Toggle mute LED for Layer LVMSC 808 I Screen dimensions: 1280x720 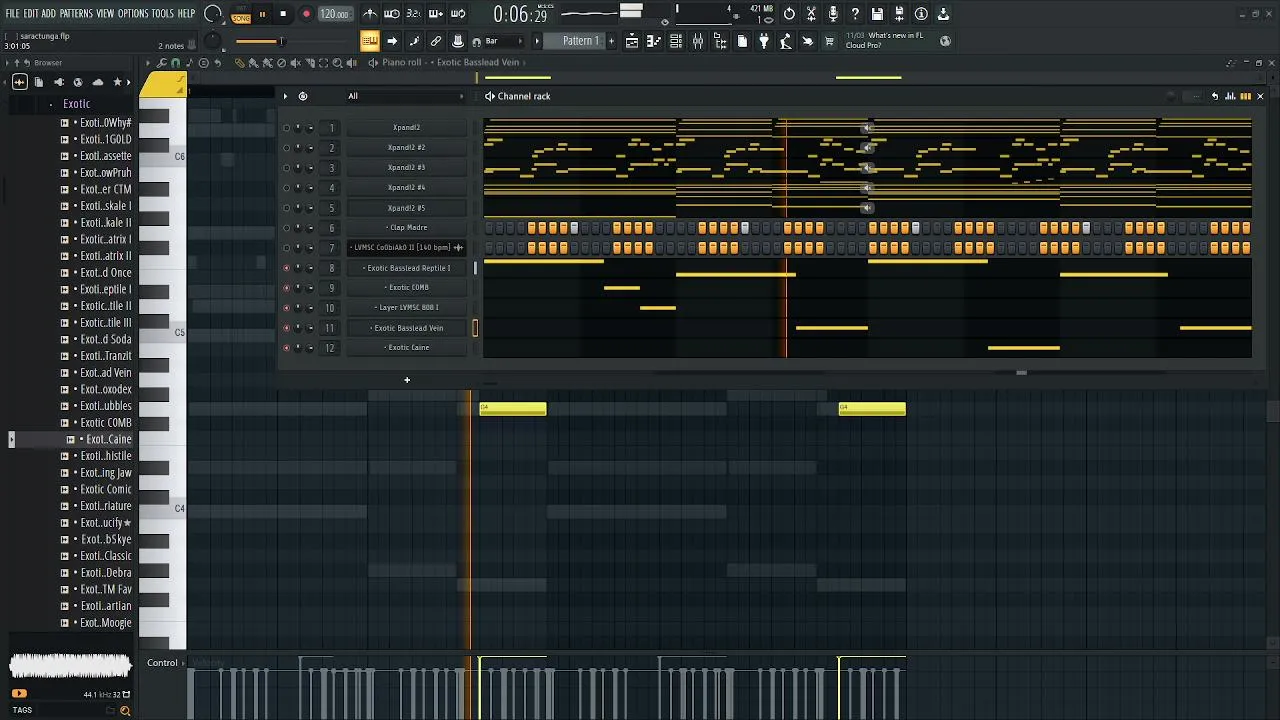(x=287, y=308)
